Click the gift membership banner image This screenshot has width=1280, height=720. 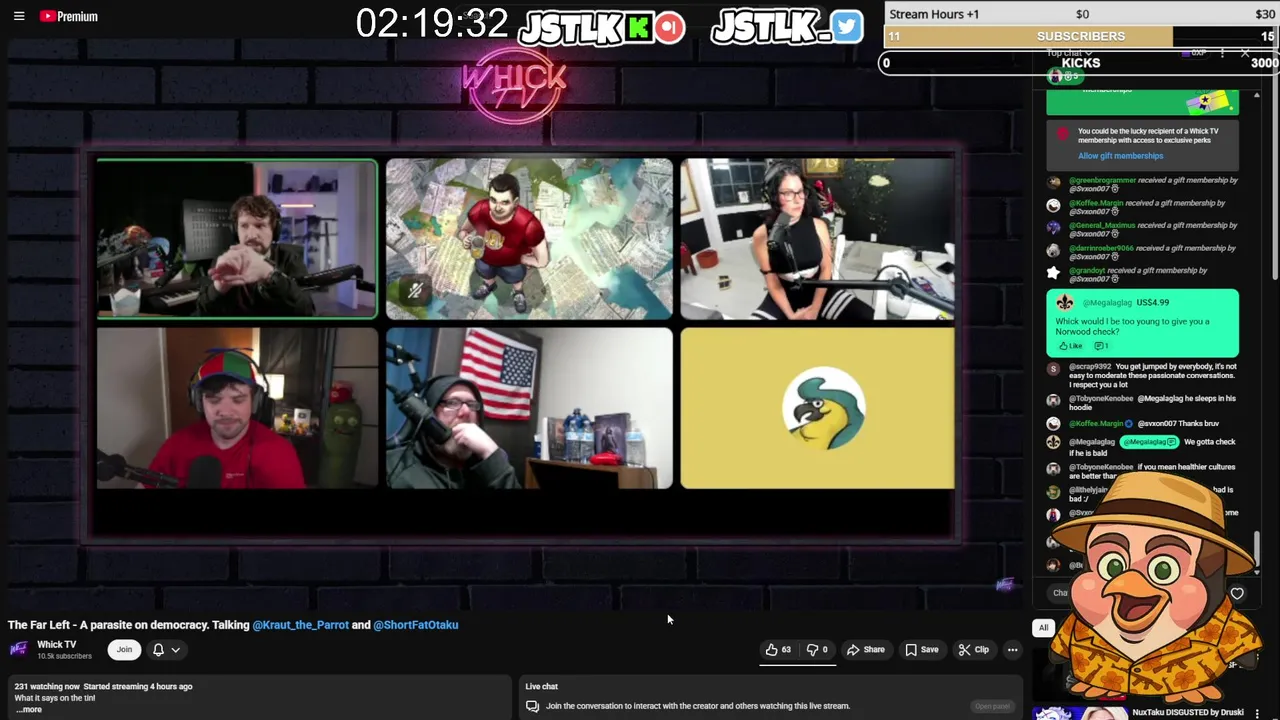pyautogui.click(x=1211, y=101)
